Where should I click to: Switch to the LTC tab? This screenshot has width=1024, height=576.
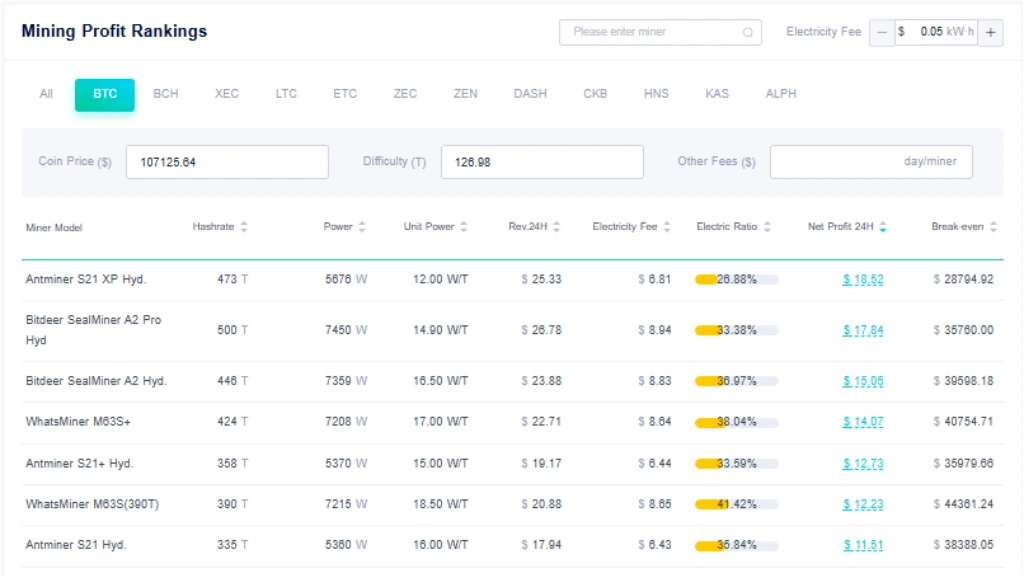(286, 94)
